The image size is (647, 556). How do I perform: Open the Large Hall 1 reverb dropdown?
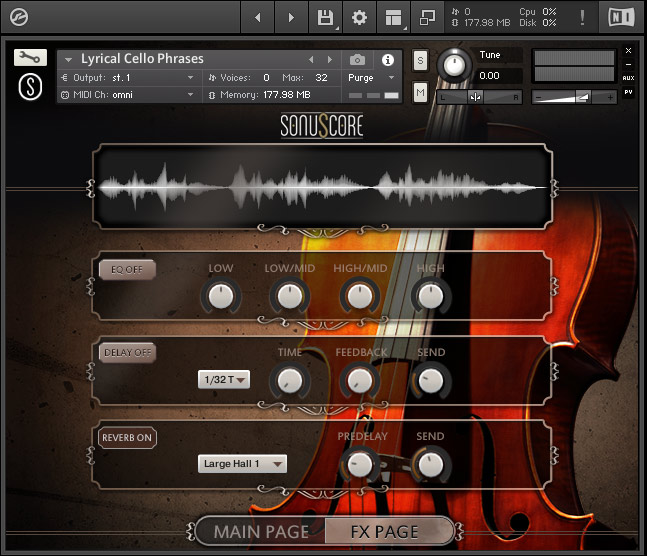coord(243,464)
